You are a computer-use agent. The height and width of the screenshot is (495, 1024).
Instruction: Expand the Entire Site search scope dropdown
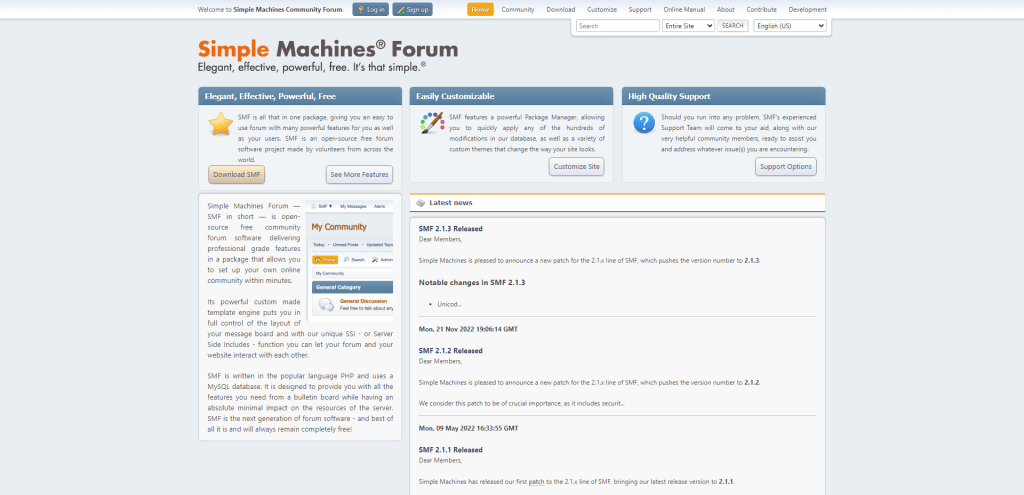coord(688,26)
